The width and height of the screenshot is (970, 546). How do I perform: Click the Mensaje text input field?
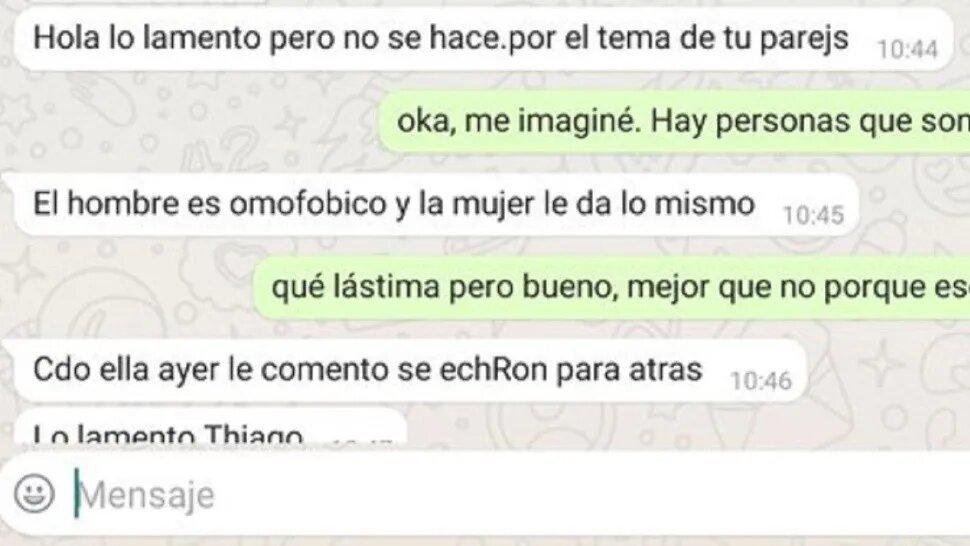click(x=485, y=494)
